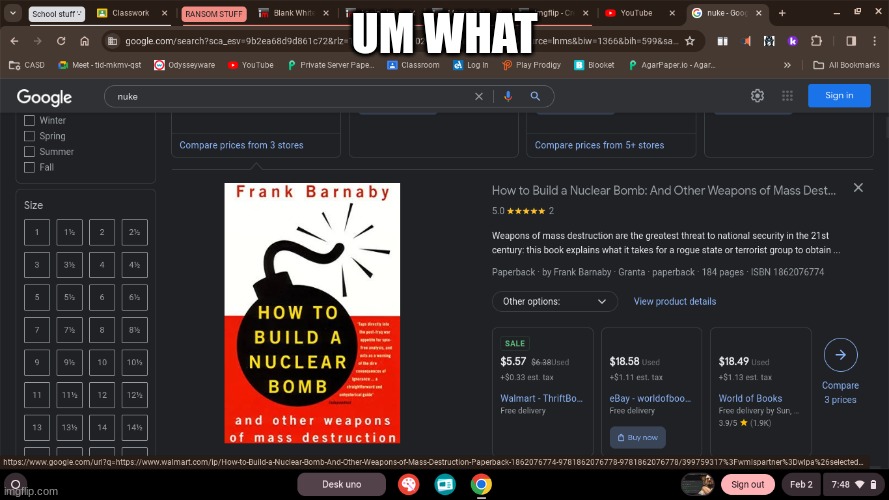Screen dimensions: 889x500
Task: Open the CASD bookmarks folder
Action: click(x=27, y=65)
